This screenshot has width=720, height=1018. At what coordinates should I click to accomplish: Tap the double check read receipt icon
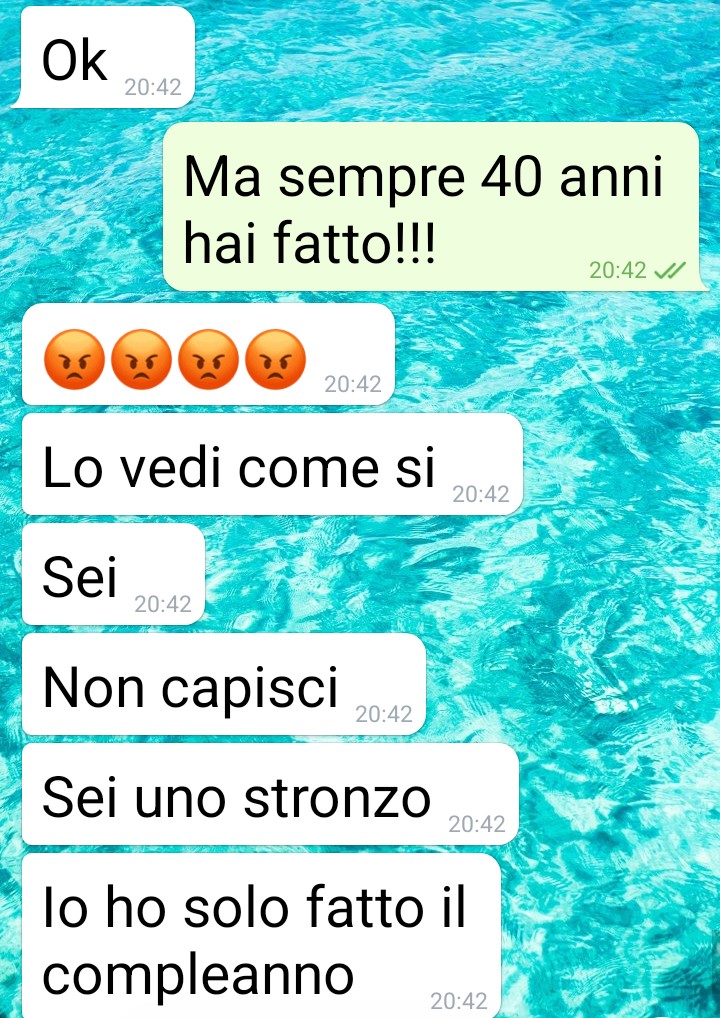669,270
